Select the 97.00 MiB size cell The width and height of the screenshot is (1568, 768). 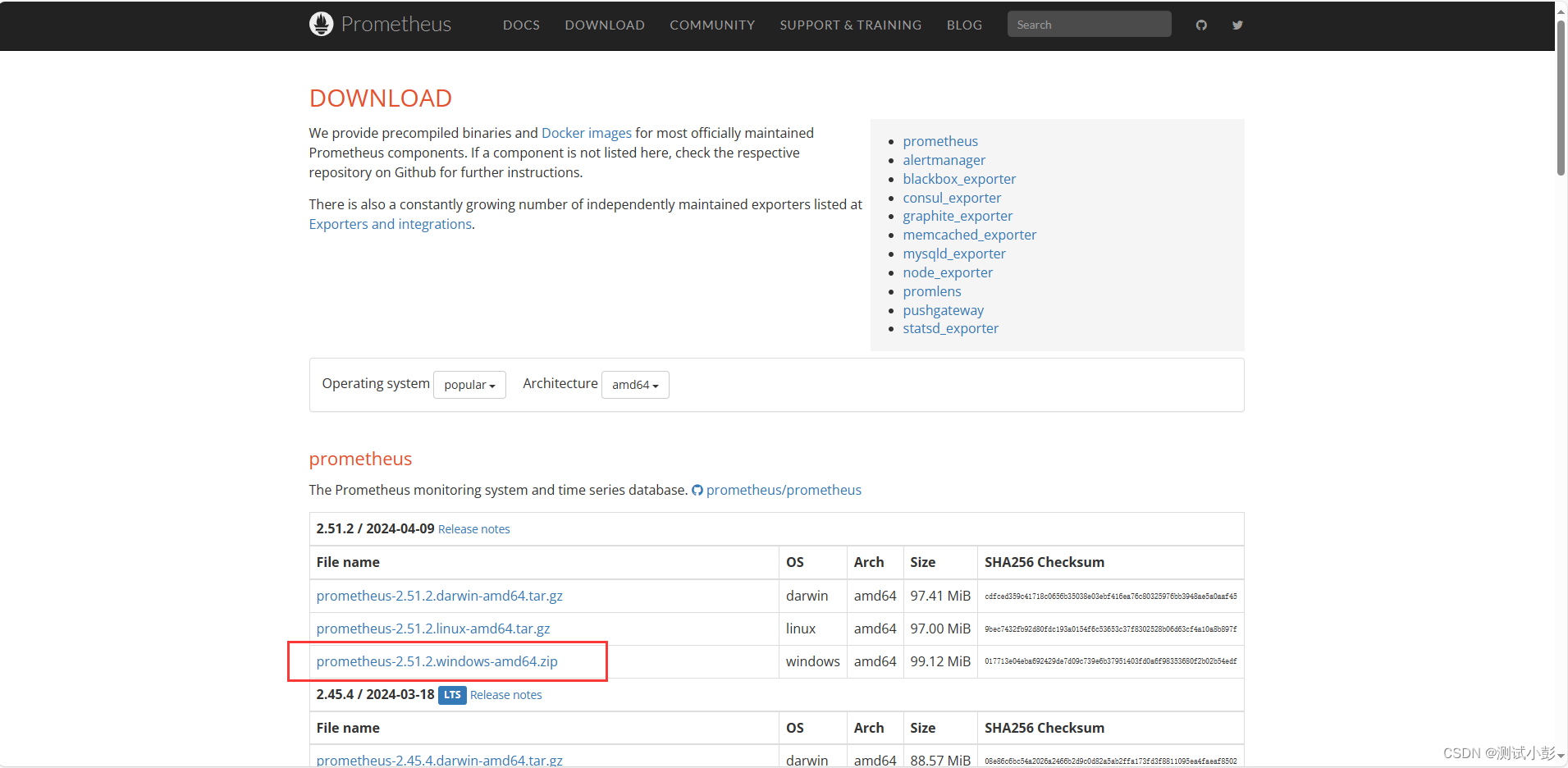(940, 629)
